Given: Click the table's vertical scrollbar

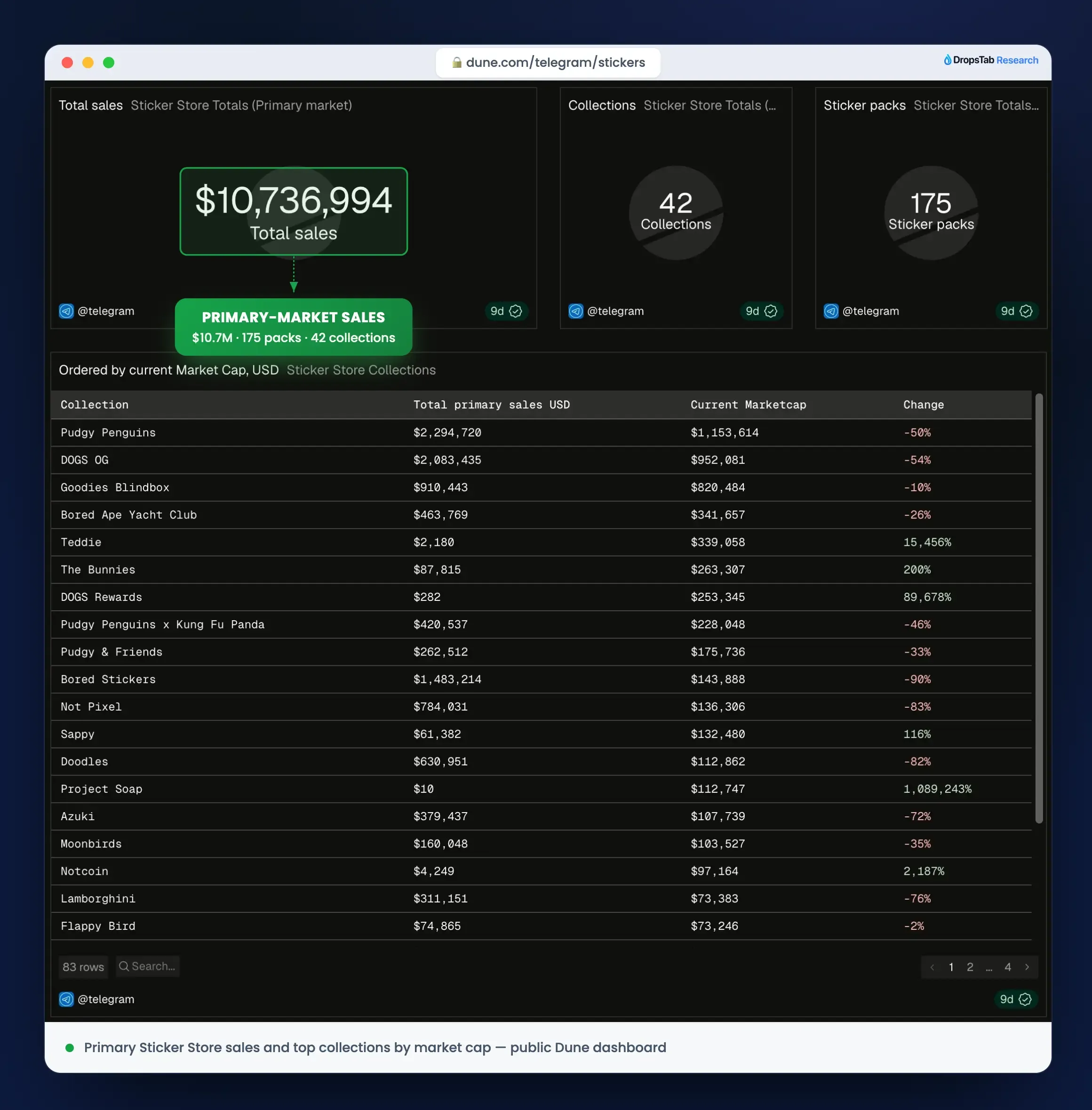Looking at the screenshot, I should (1039, 608).
